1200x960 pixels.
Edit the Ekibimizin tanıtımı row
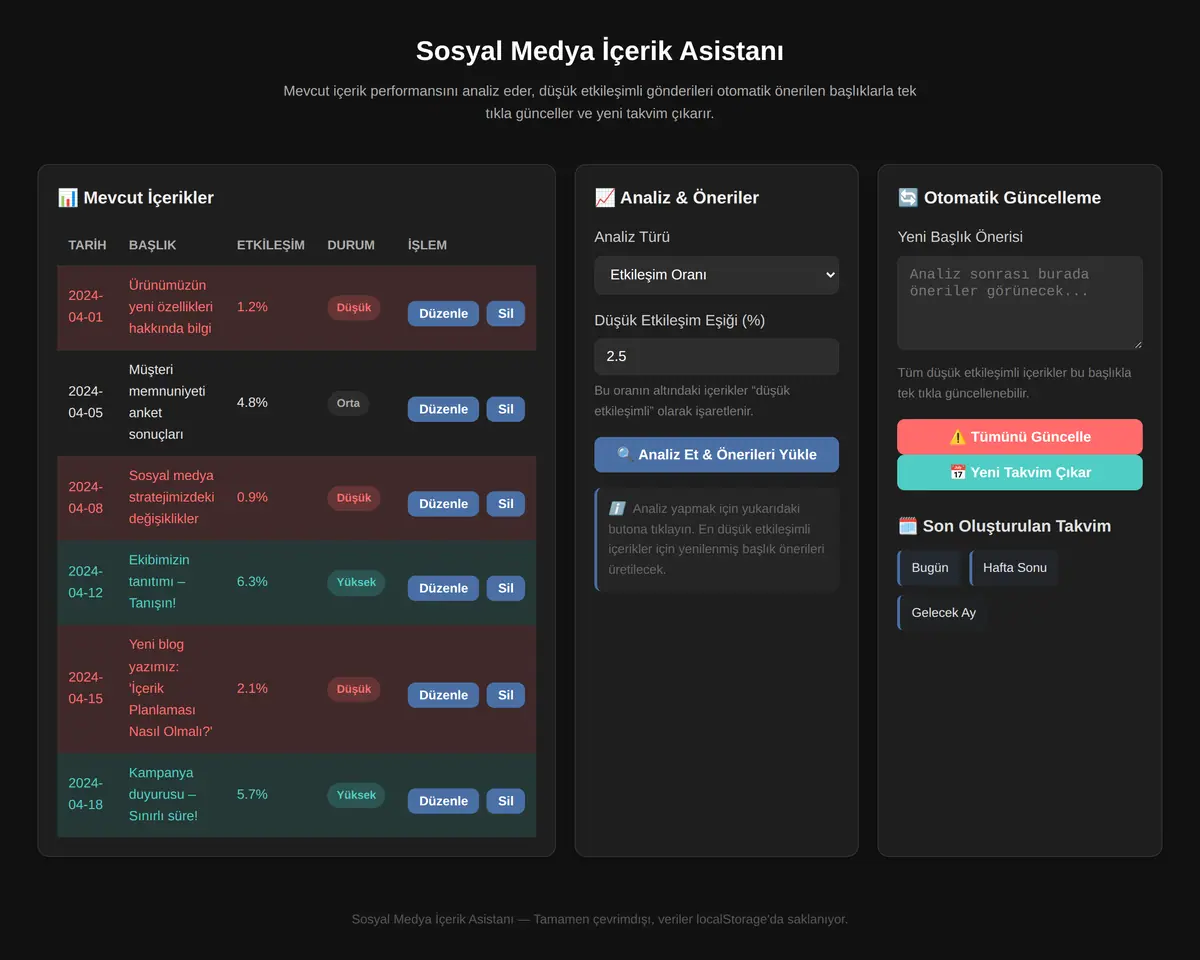pyautogui.click(x=443, y=588)
